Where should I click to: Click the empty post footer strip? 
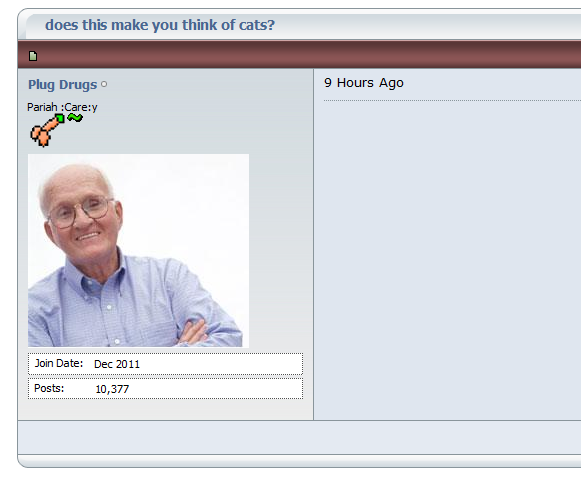click(299, 437)
